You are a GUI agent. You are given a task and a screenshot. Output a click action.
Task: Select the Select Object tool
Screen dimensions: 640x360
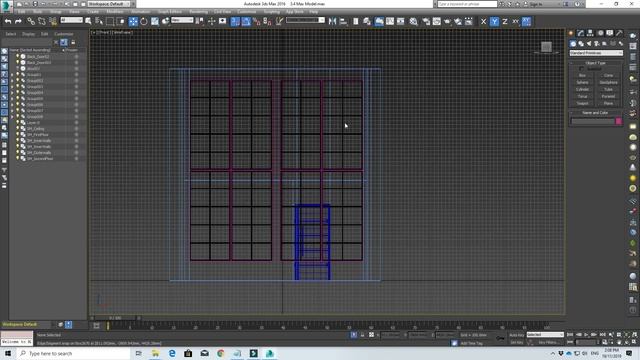point(88,21)
